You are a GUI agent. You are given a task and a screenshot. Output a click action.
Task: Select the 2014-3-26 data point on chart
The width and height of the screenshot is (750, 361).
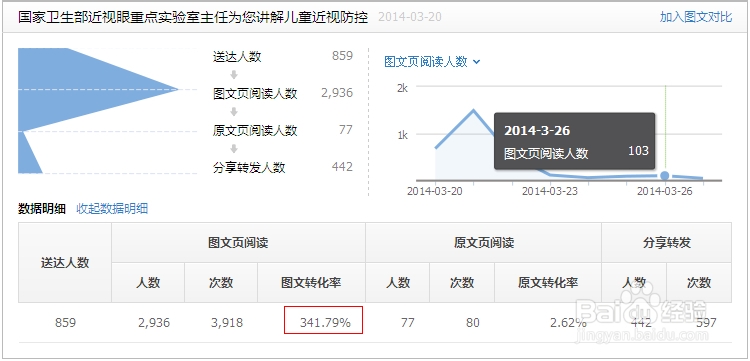664,175
